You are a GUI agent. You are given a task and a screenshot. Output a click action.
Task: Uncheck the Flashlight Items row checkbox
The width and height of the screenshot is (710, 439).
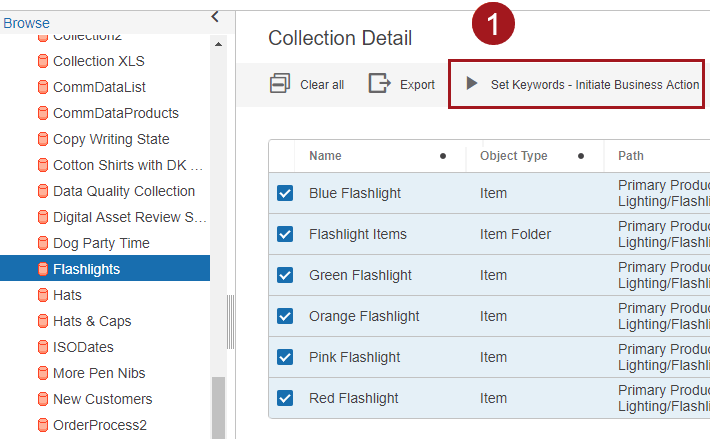pyautogui.click(x=285, y=234)
